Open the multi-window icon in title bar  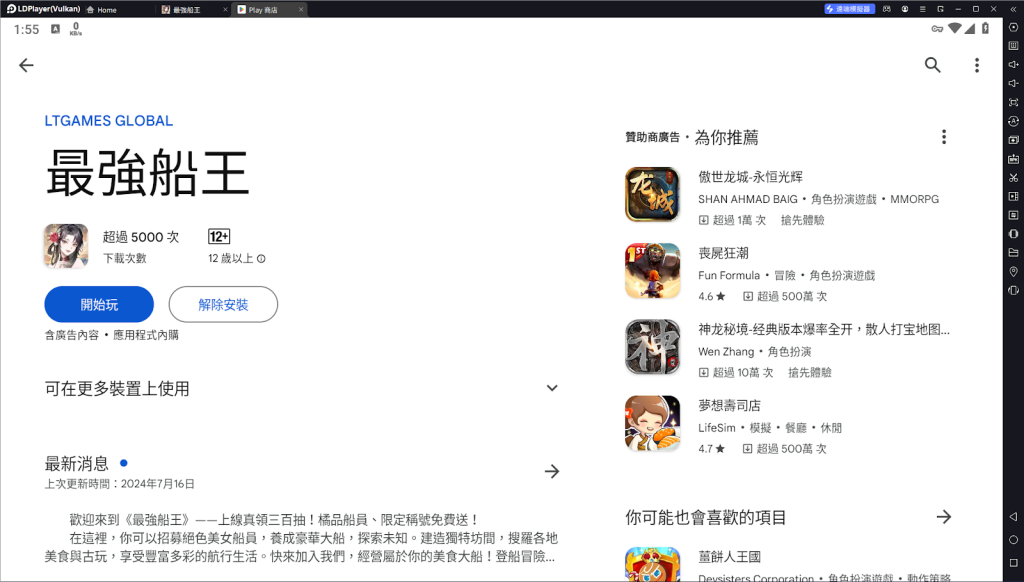point(940,9)
